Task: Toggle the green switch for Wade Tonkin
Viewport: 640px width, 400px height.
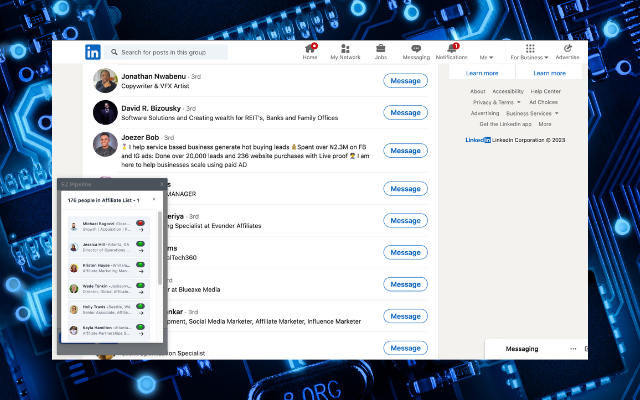Action: (140, 285)
